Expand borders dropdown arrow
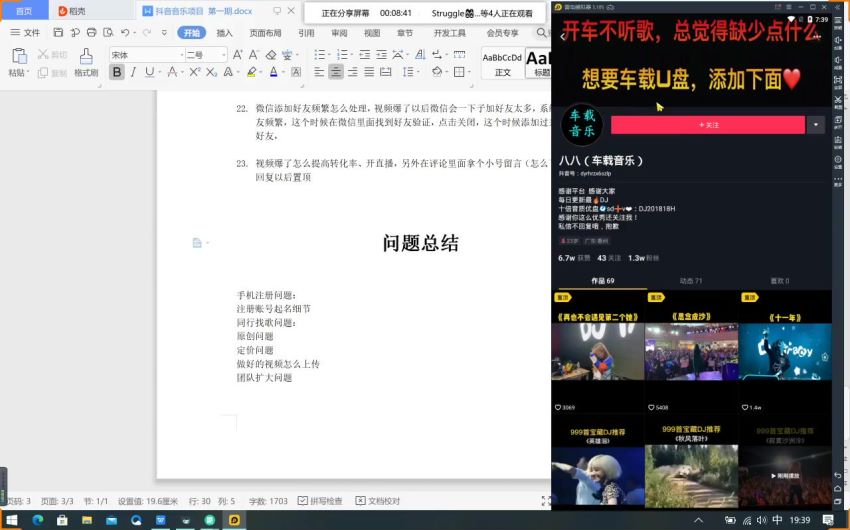Image resolution: width=850 pixels, height=530 pixels. (469, 72)
